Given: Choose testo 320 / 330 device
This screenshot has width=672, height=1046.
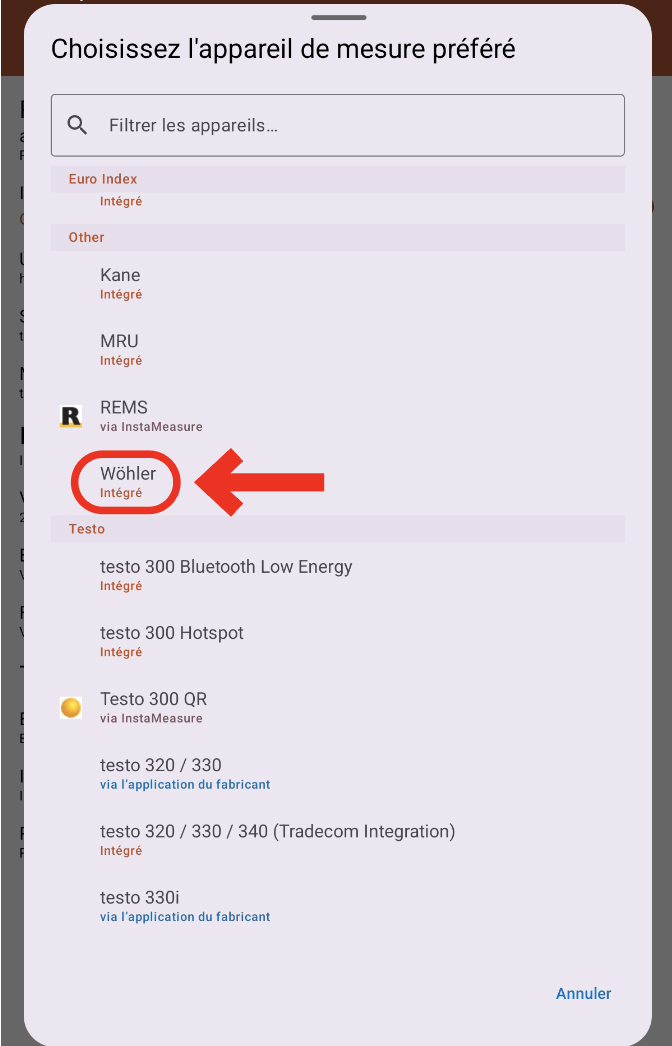Looking at the screenshot, I should 338,773.
